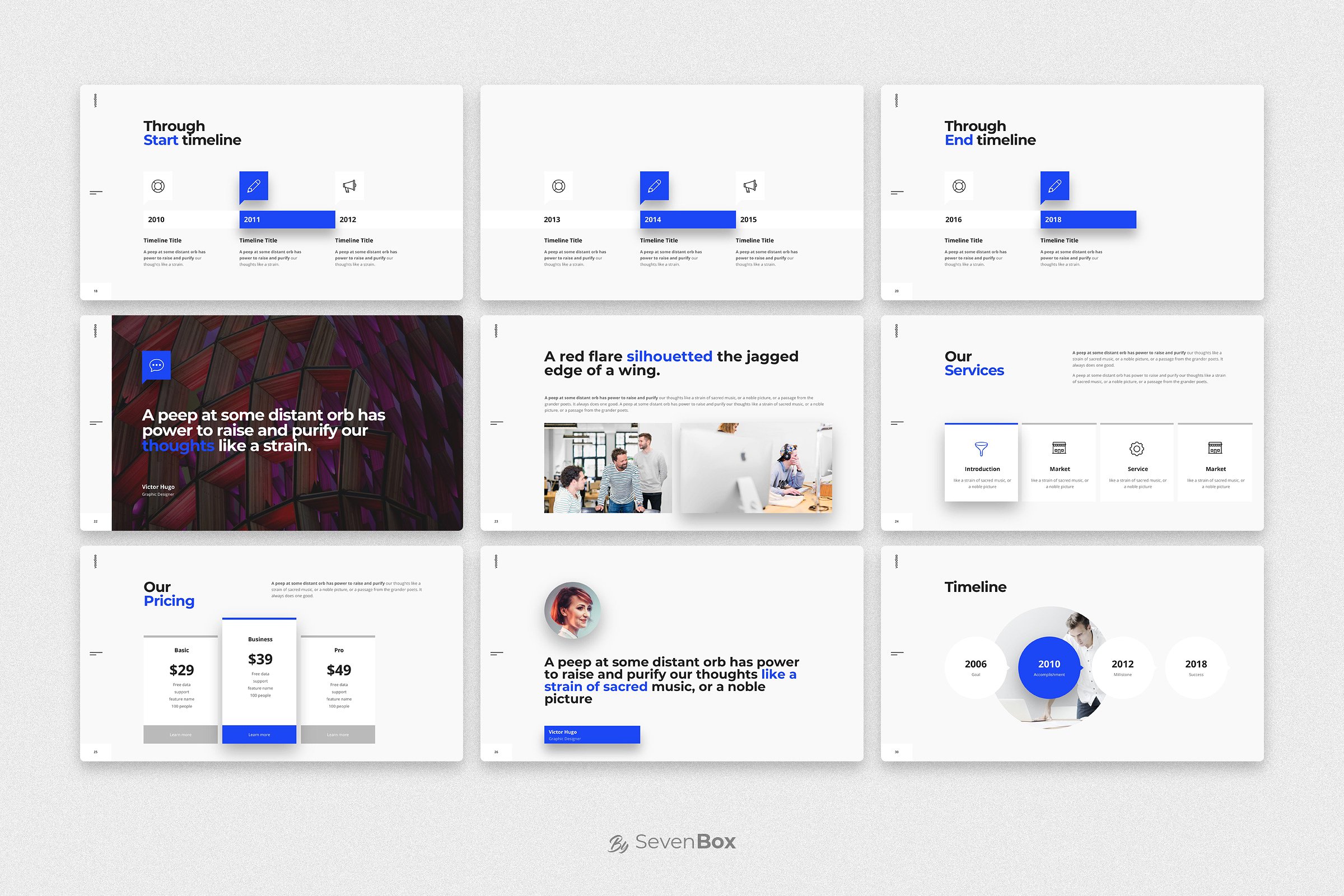Expand the Introduction tab in Our Services

(981, 467)
